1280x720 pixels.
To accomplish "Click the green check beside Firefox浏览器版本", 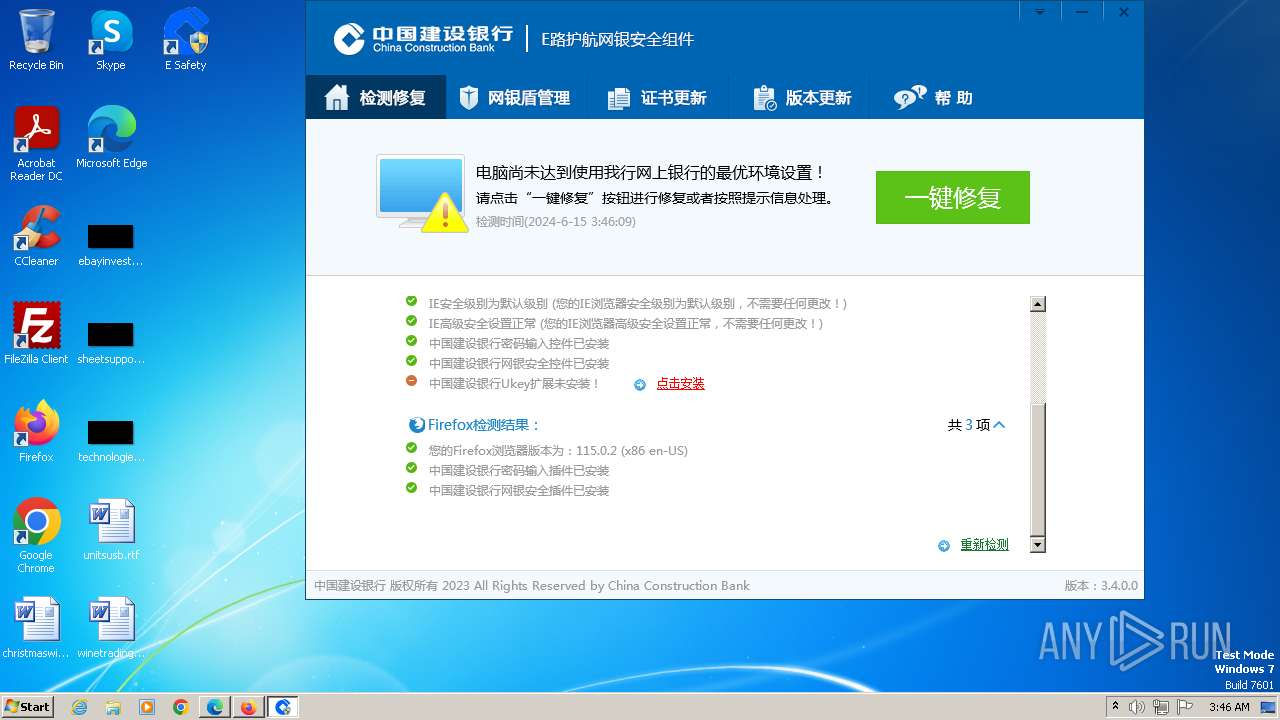I will (411, 448).
